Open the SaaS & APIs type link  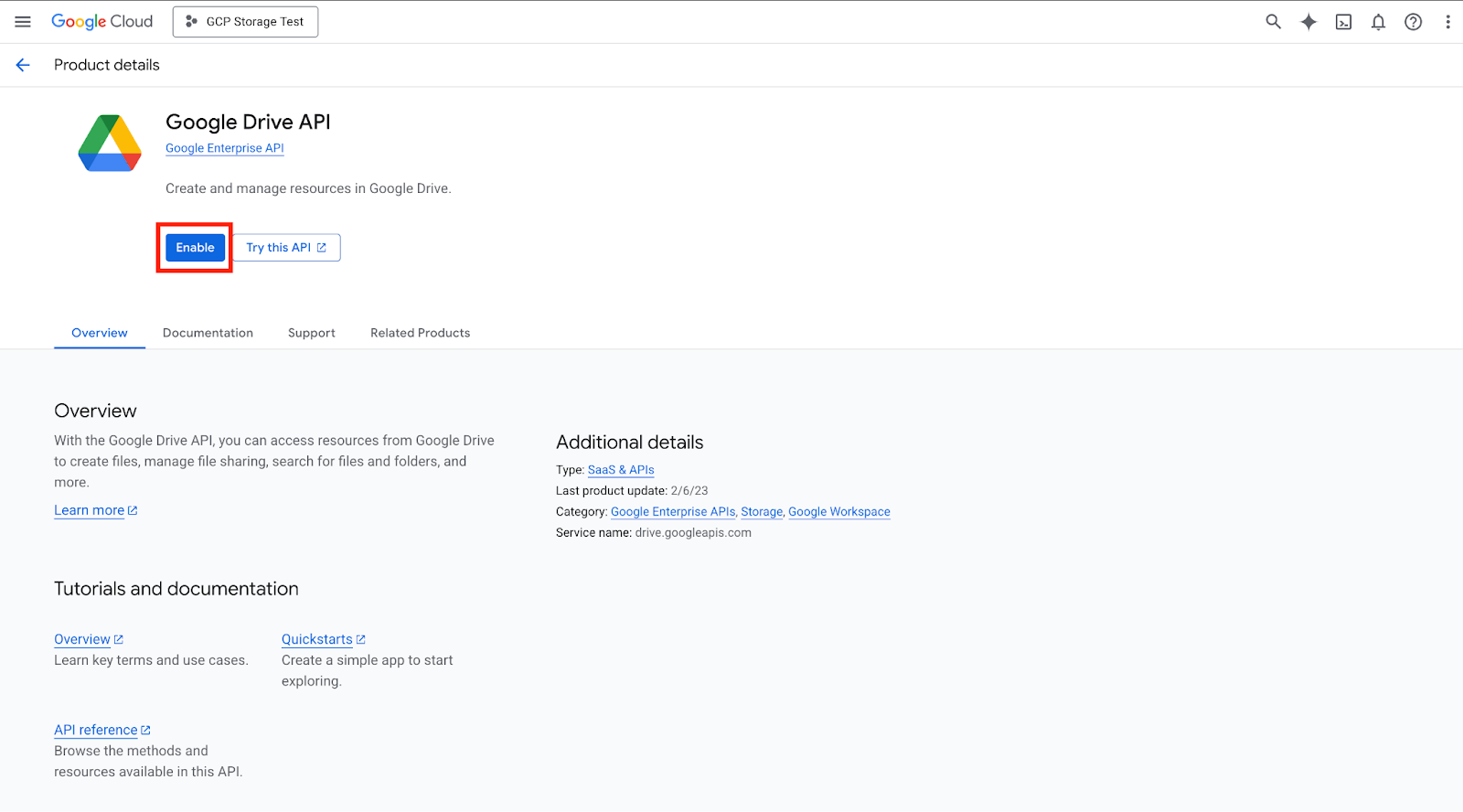click(621, 470)
